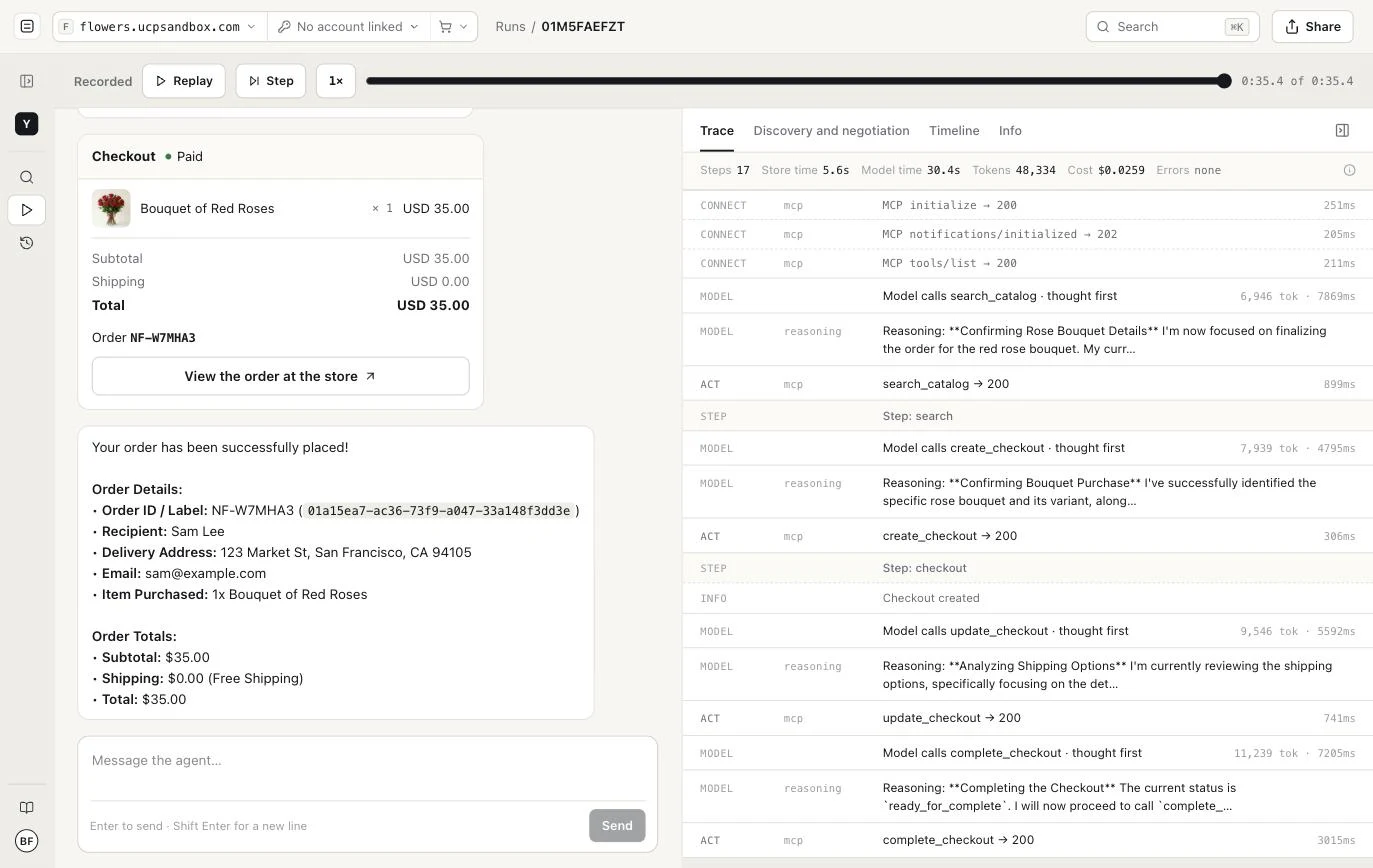The image size is (1373, 868).
Task: Open the Confirming Rose Bouquet Details reasoning row
Action: click(x=1028, y=340)
